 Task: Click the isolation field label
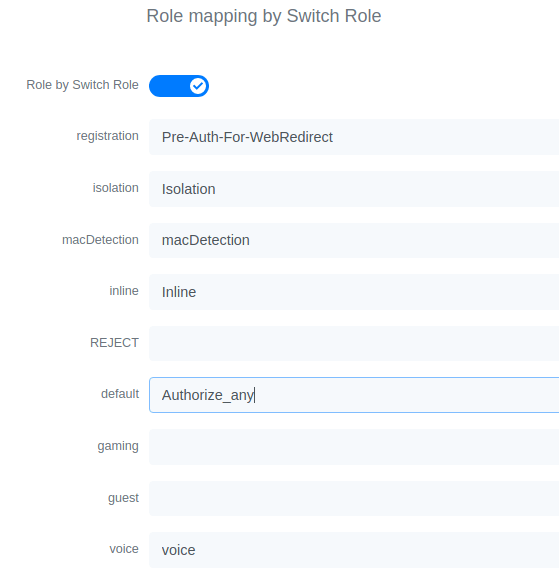click(116, 188)
